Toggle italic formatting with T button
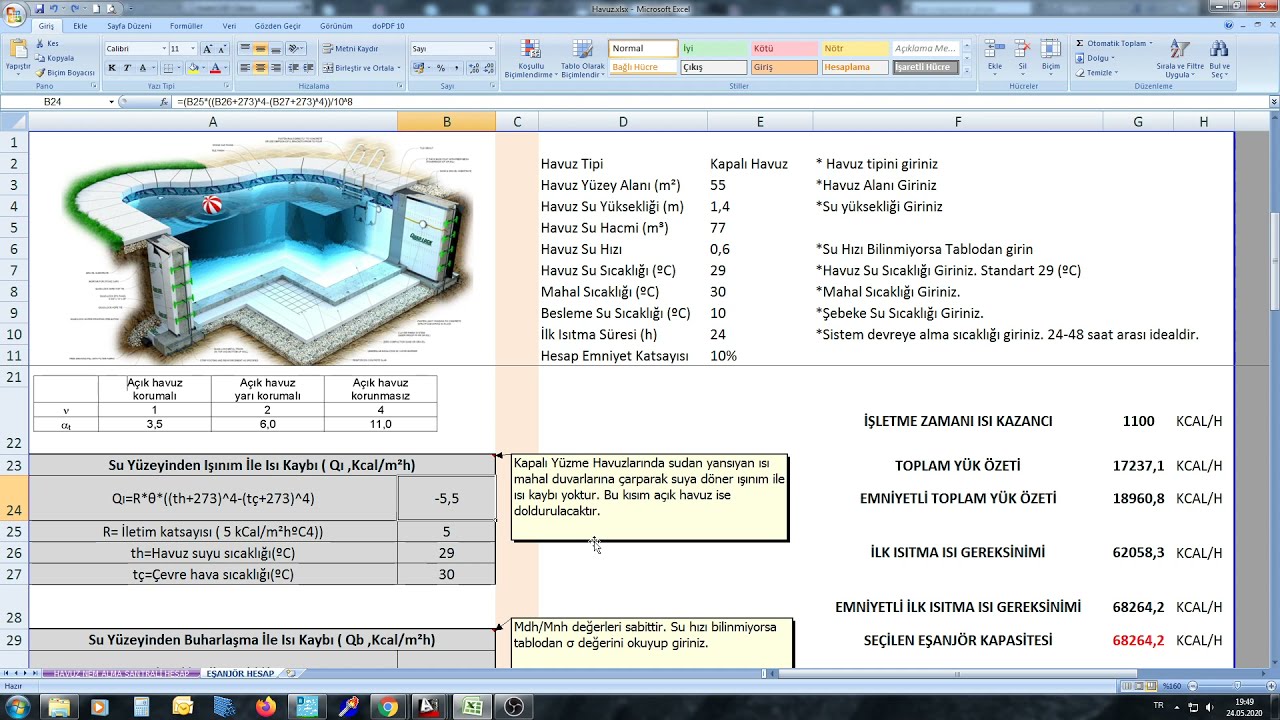1280x720 pixels. [127, 68]
